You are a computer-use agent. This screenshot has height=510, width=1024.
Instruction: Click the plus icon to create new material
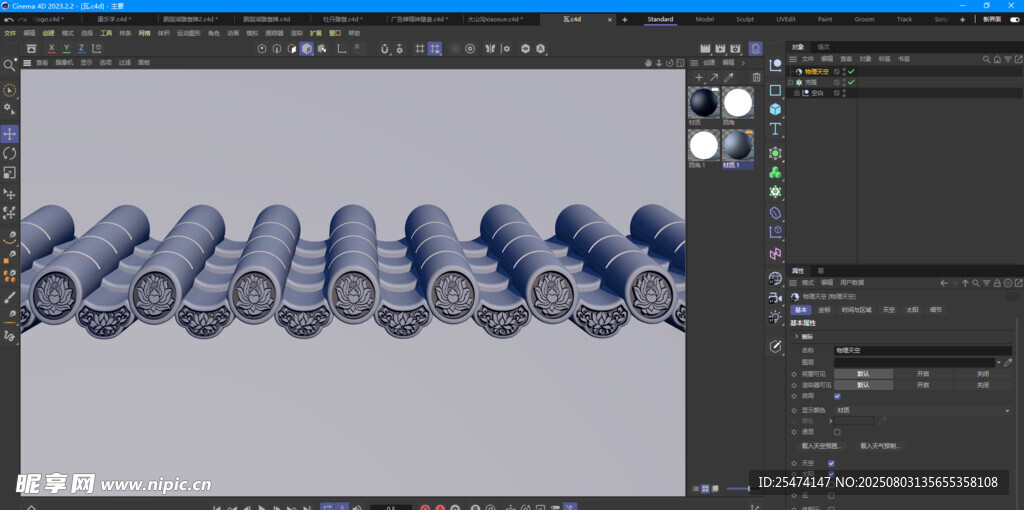[x=699, y=77]
